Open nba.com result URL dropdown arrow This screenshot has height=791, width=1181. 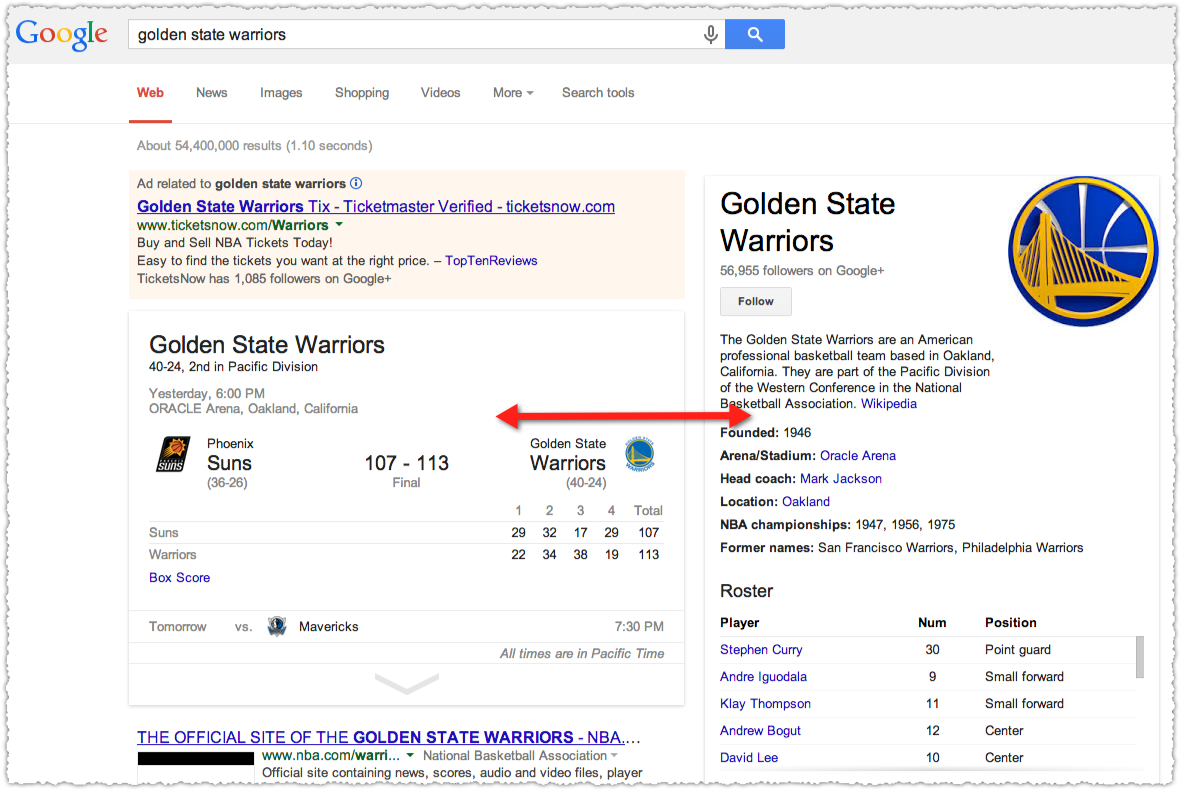pyautogui.click(x=410, y=755)
